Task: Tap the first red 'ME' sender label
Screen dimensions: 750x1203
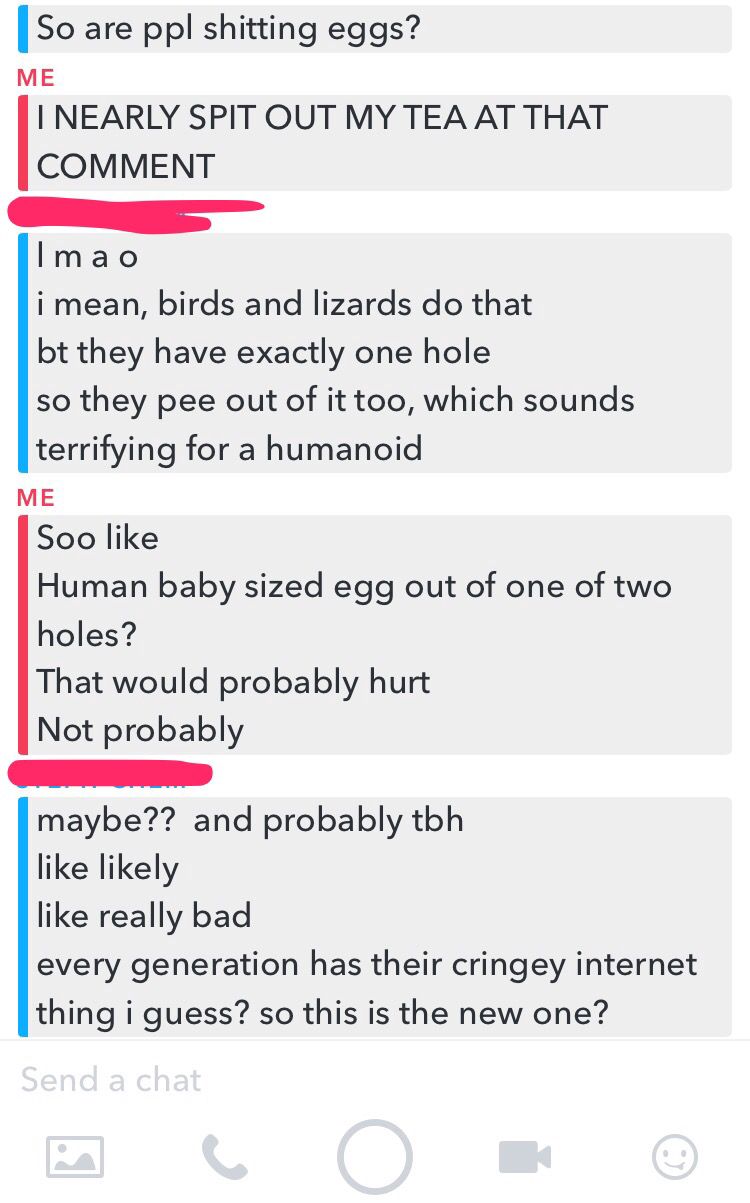Action: 36,78
